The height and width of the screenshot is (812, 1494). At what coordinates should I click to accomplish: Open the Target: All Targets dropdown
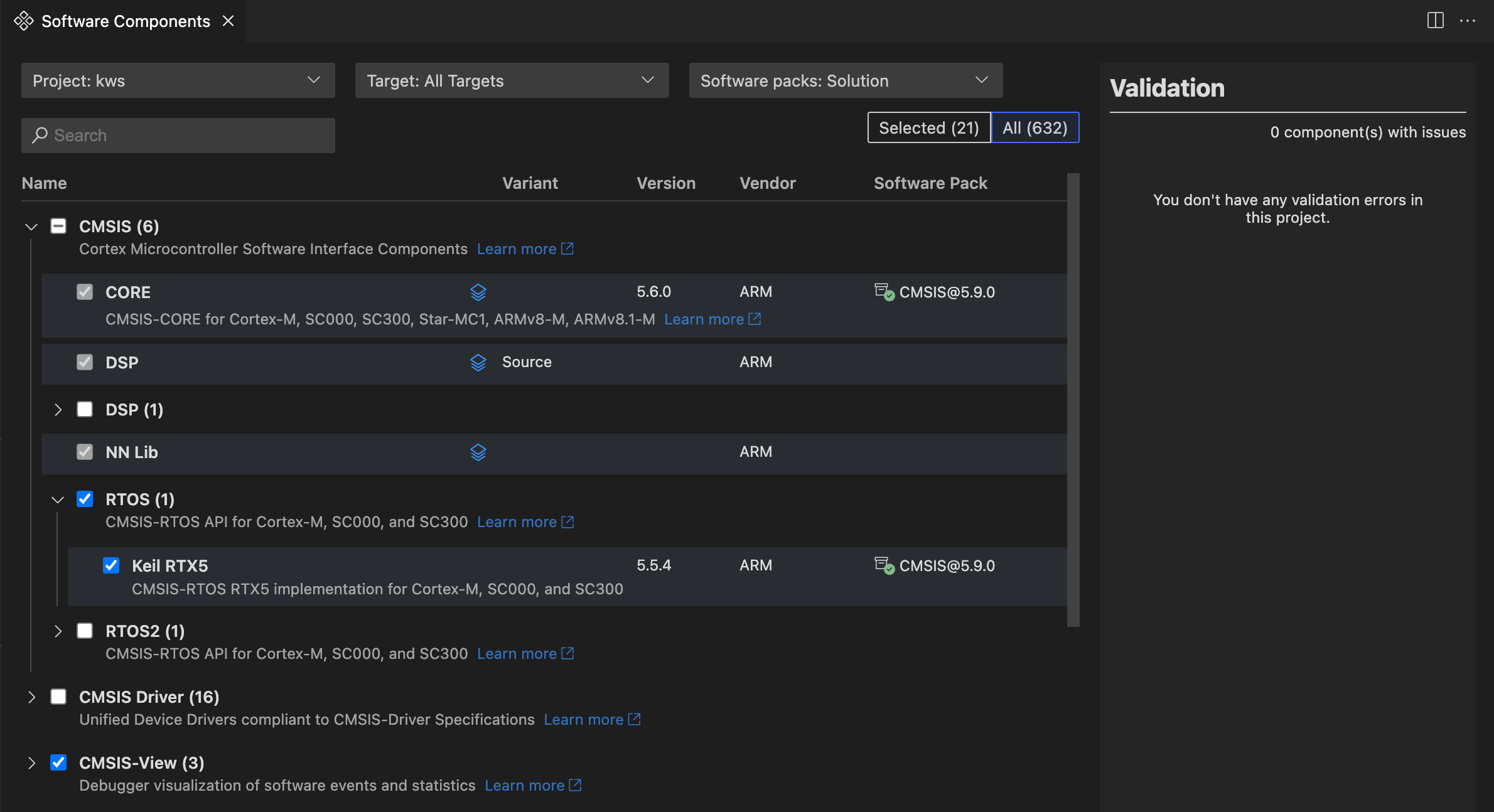(512, 80)
